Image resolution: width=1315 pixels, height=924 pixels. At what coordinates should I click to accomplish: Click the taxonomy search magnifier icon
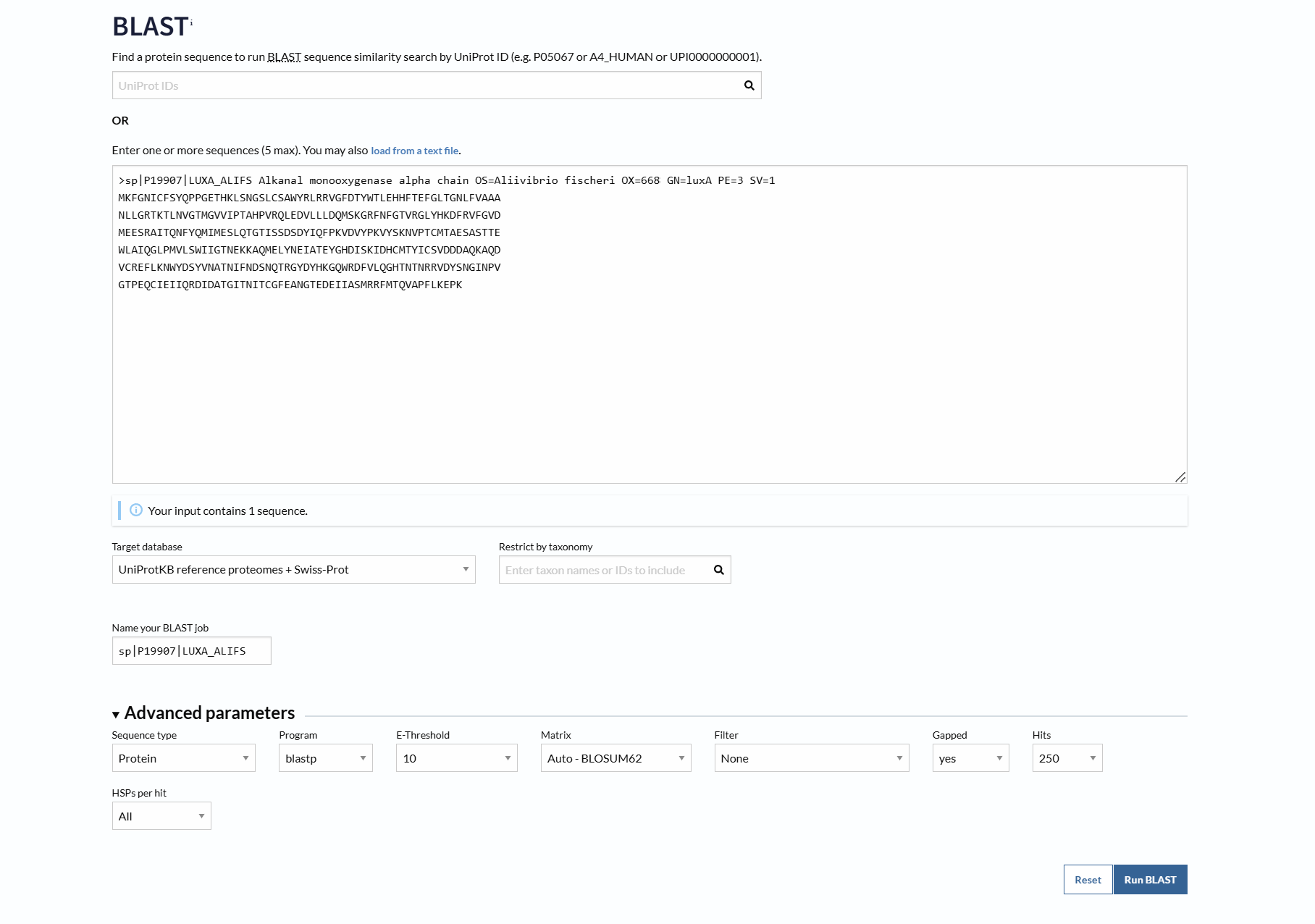point(718,570)
